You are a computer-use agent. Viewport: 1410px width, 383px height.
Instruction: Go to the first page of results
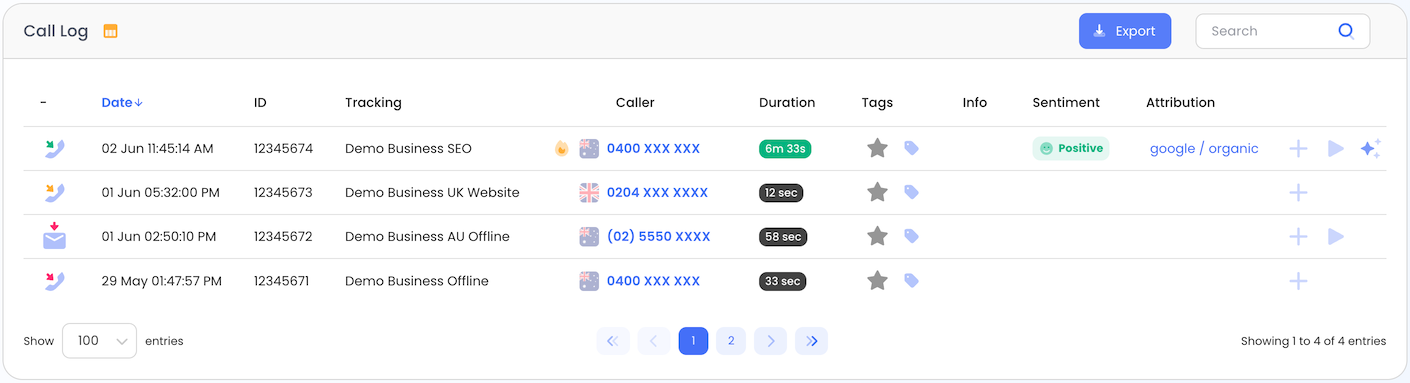pos(613,341)
